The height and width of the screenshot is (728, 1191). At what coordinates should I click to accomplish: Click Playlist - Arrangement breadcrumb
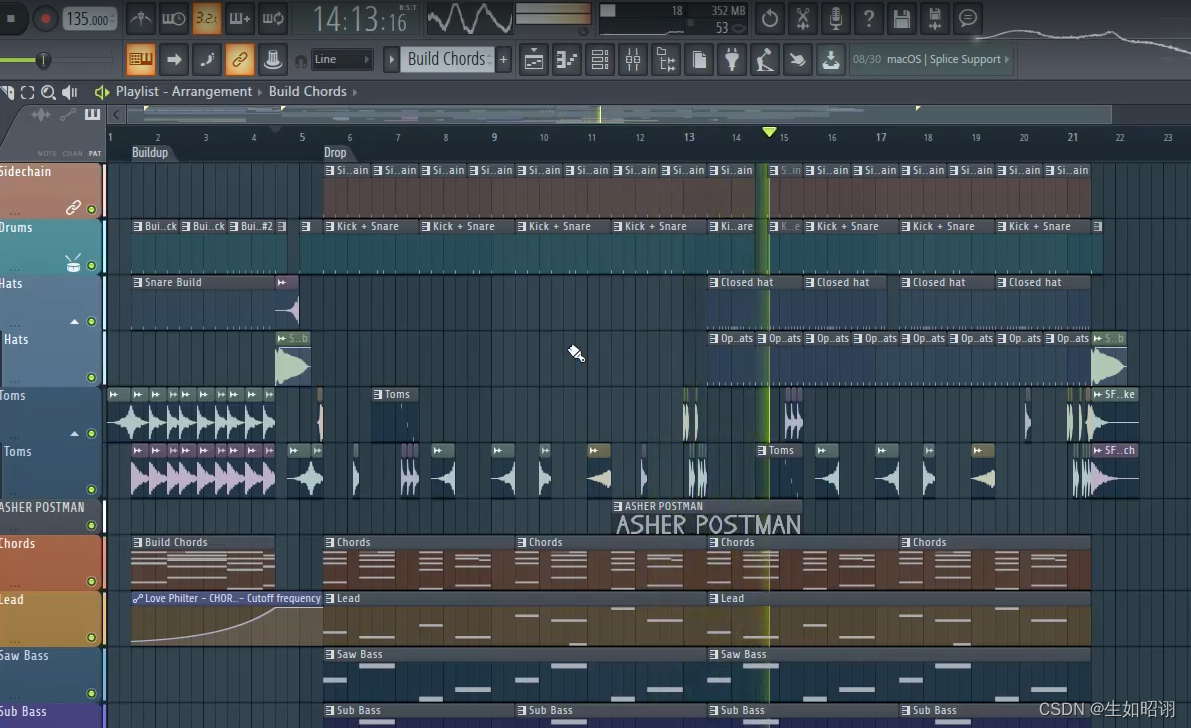tap(183, 91)
